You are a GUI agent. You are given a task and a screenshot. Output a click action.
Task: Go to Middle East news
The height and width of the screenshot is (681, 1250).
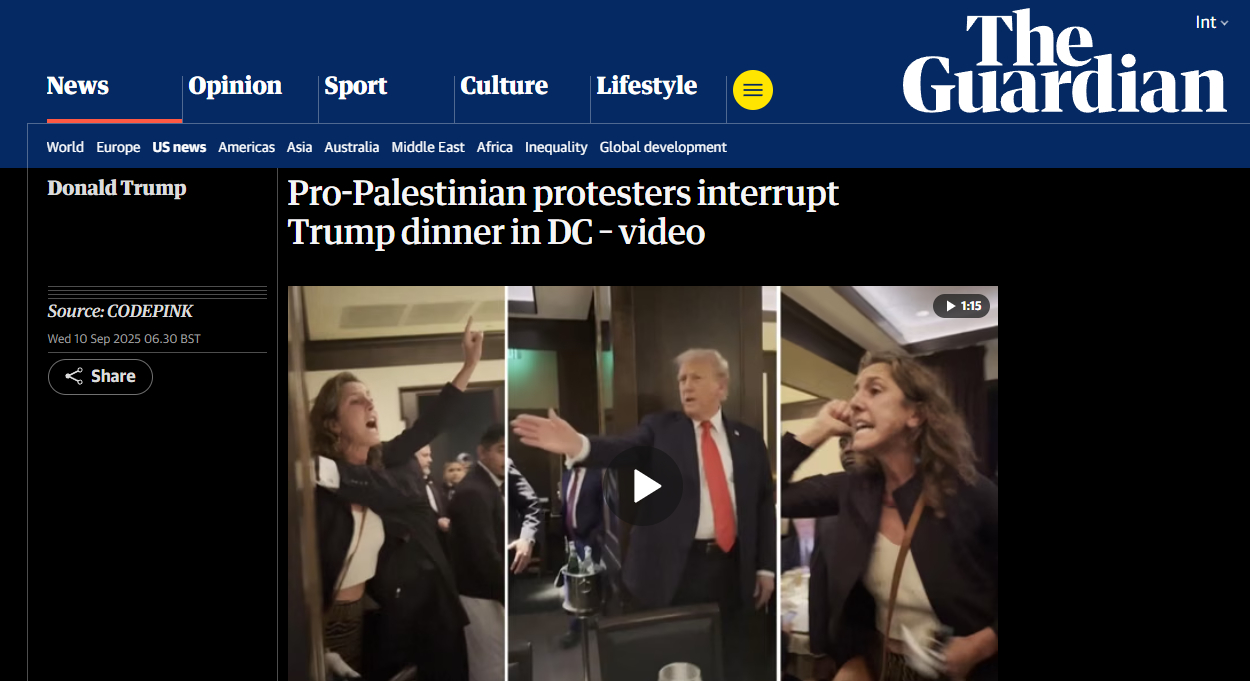pos(428,147)
